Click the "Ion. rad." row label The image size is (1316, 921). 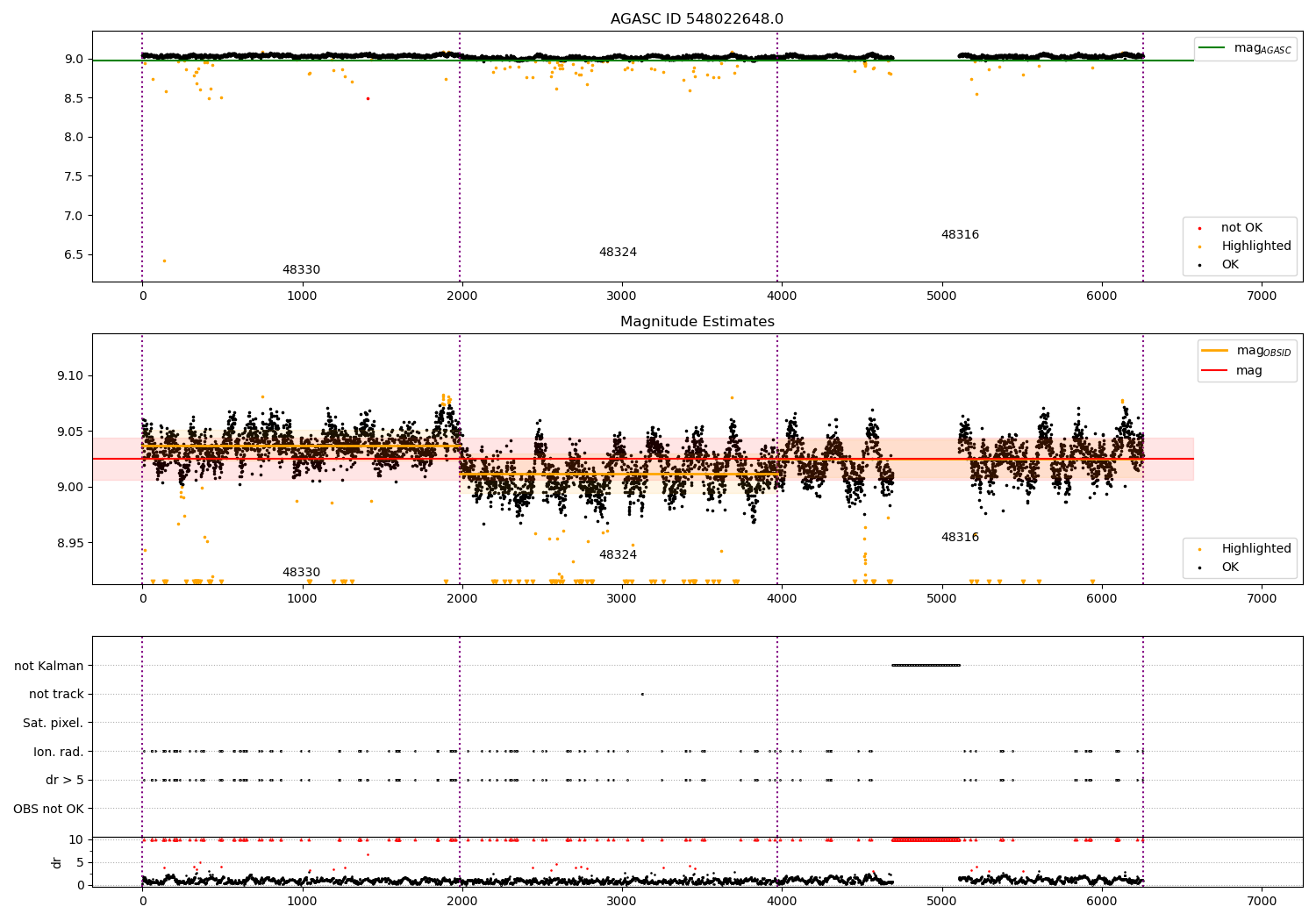pyautogui.click(x=59, y=752)
